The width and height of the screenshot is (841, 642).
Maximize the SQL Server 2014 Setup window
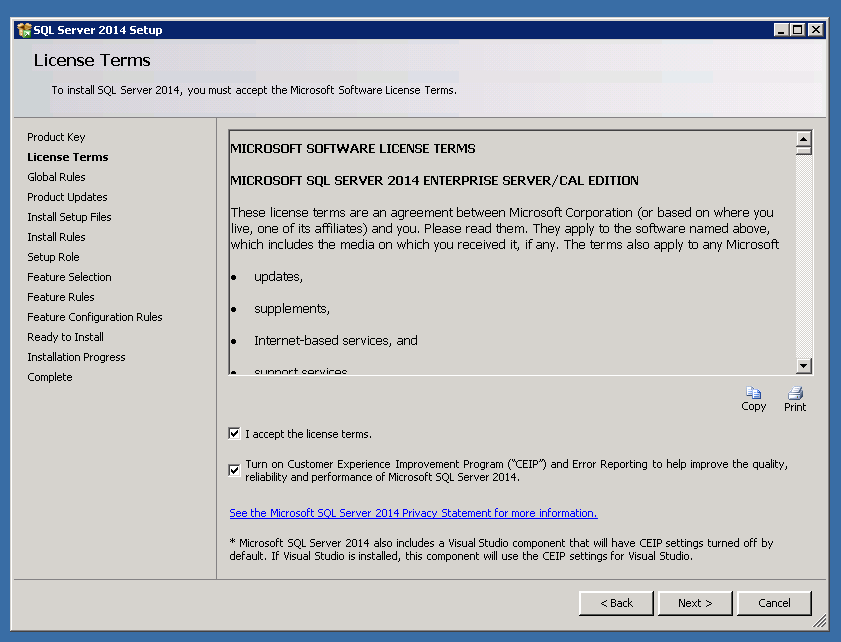pyautogui.click(x=798, y=30)
